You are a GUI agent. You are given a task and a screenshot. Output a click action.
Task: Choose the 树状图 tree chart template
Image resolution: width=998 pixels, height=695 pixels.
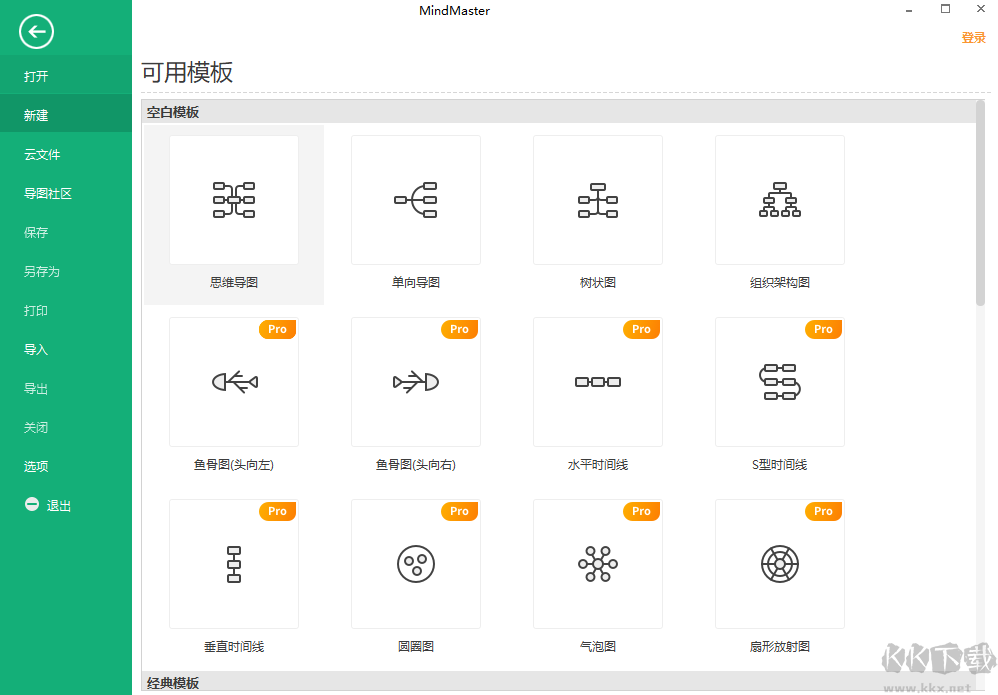[597, 200]
